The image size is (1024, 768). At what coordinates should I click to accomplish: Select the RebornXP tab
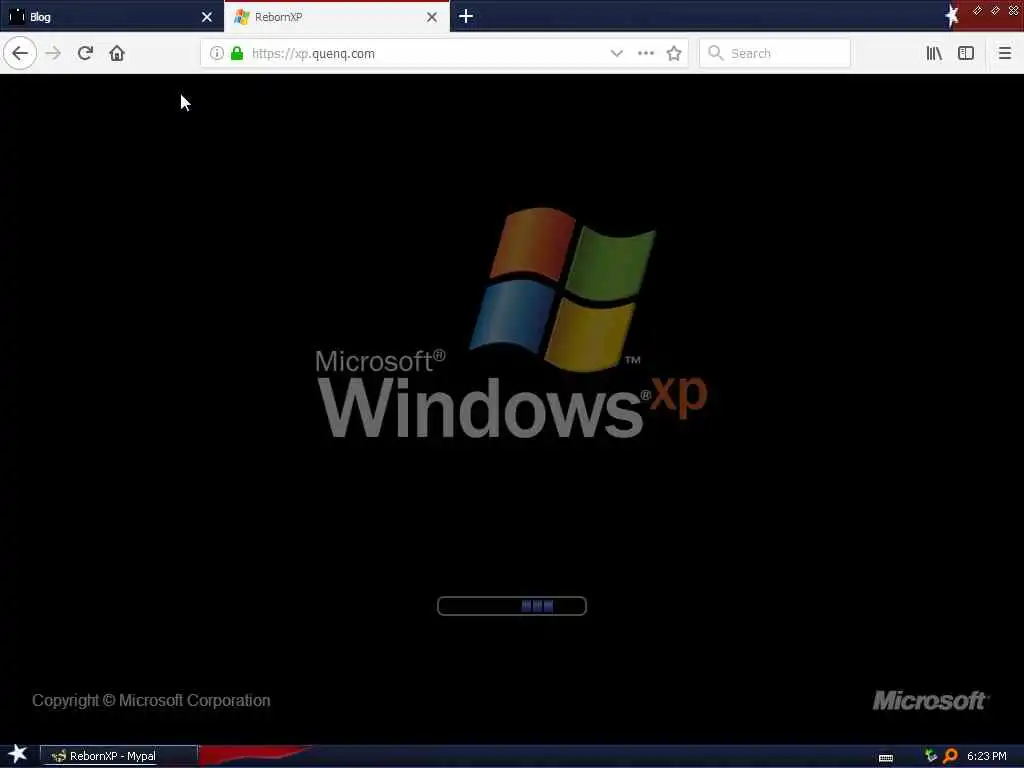(x=336, y=17)
